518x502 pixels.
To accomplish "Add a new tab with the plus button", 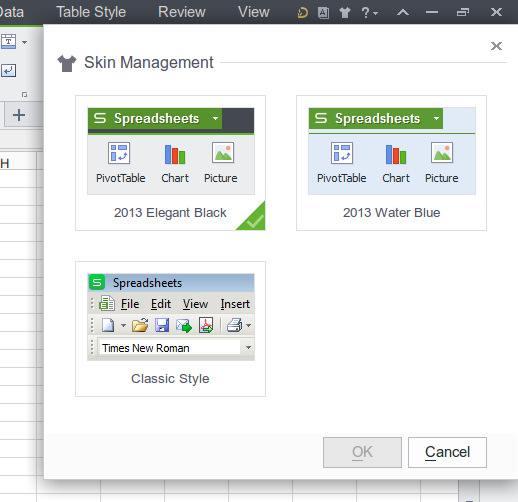I will pyautogui.click(x=19, y=115).
